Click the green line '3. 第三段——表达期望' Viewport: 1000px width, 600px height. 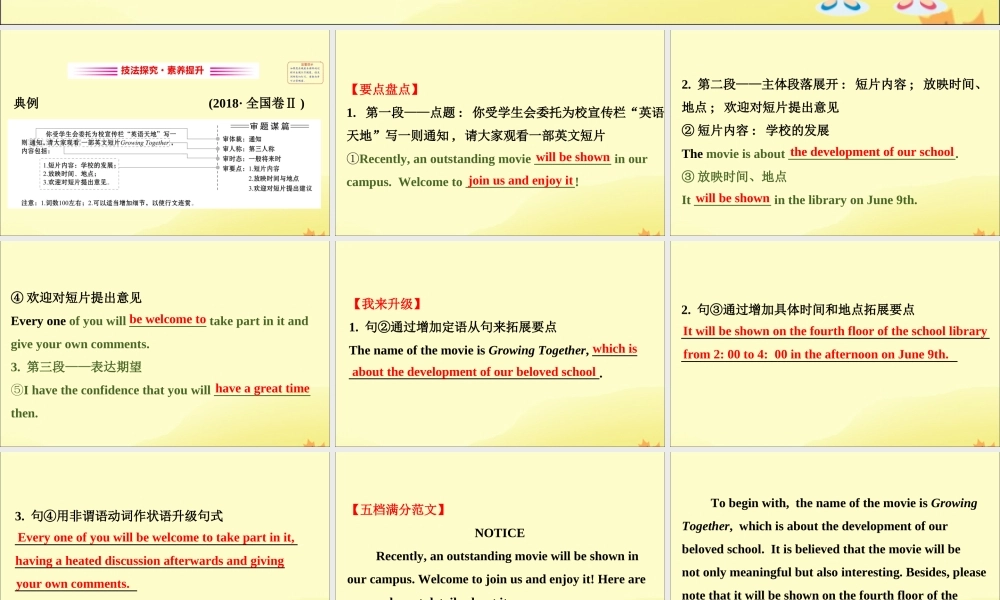(x=76, y=367)
